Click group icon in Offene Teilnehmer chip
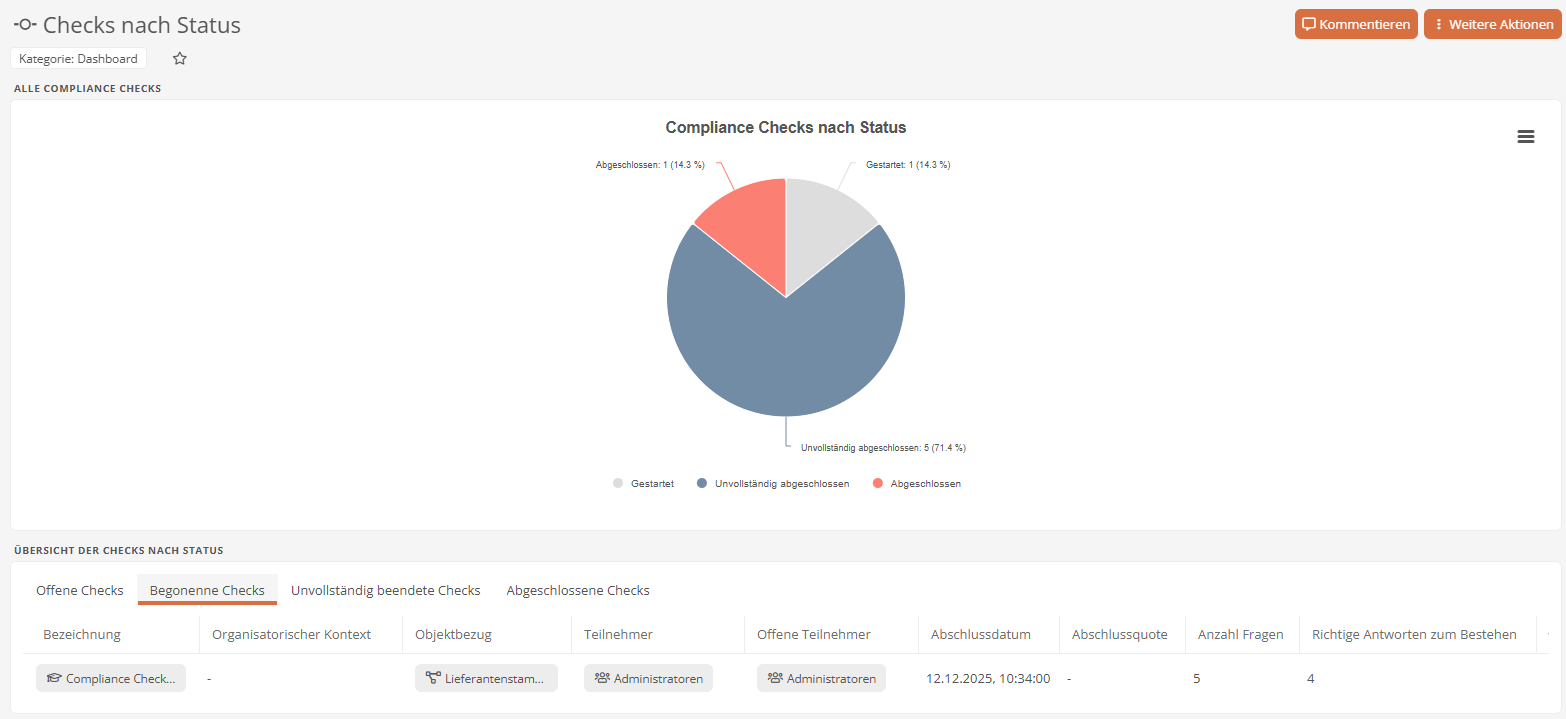Screen dimensions: 1566x719 pos(775,679)
